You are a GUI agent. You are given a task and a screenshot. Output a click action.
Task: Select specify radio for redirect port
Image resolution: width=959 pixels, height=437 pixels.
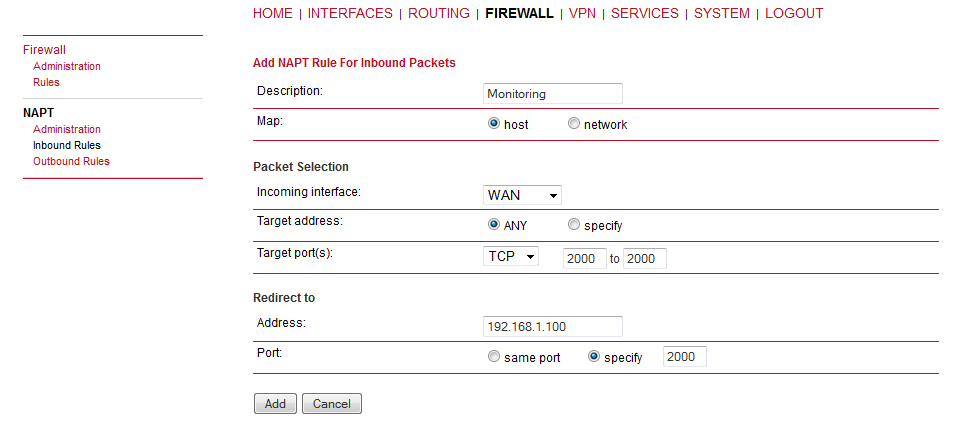coord(593,356)
